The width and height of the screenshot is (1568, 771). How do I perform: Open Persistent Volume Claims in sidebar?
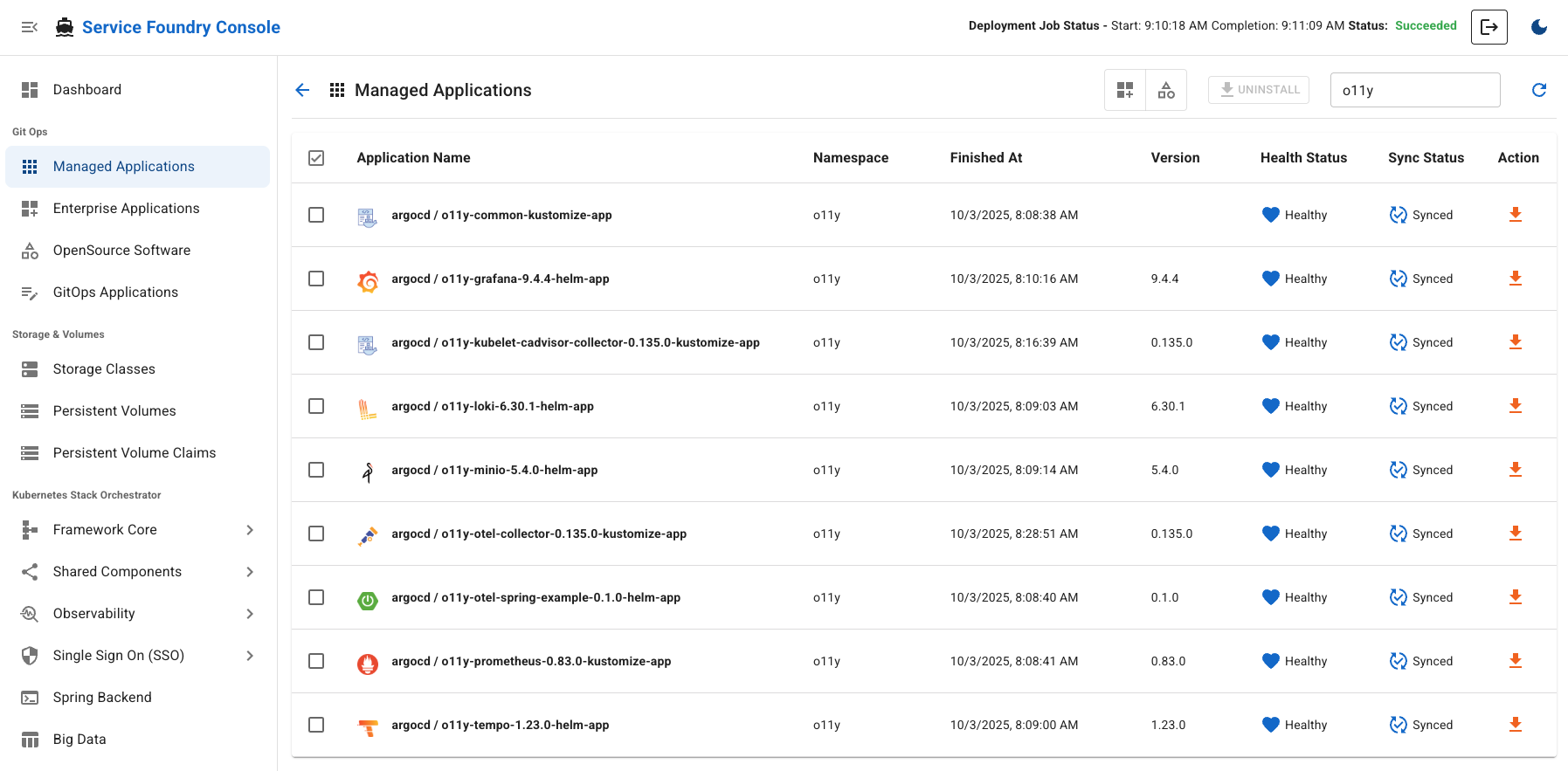pos(138,453)
